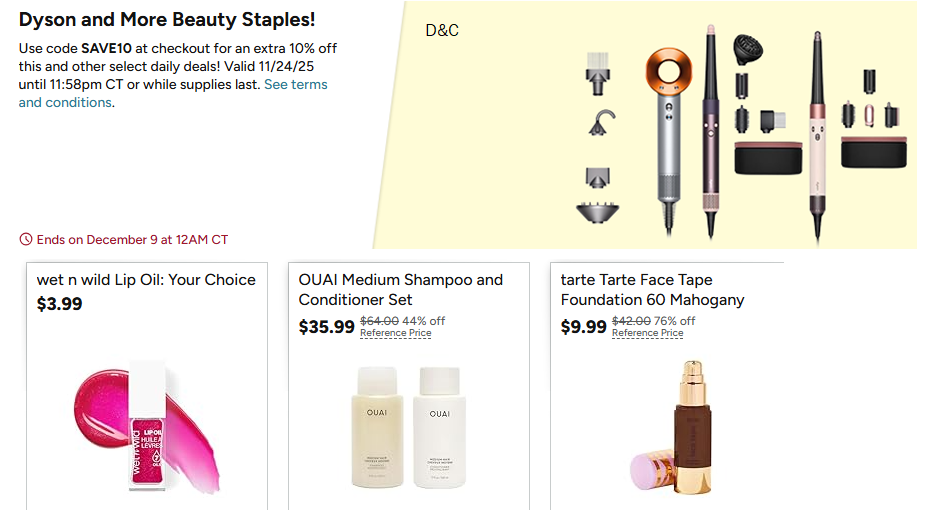
Task: Click the $3.99 lip oil price
Action: click(x=60, y=304)
